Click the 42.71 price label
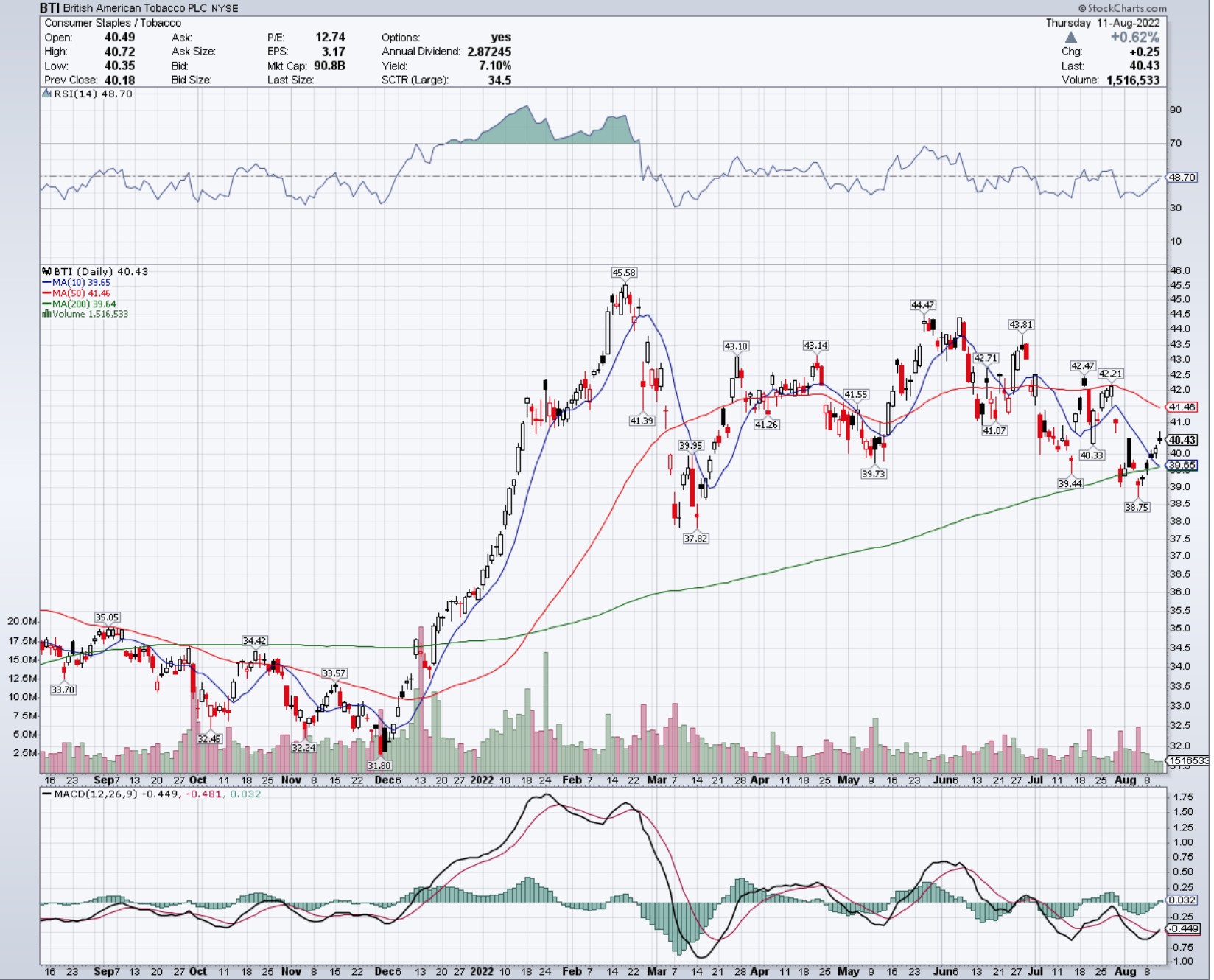Viewport: 1214px width, 980px height. click(x=986, y=359)
